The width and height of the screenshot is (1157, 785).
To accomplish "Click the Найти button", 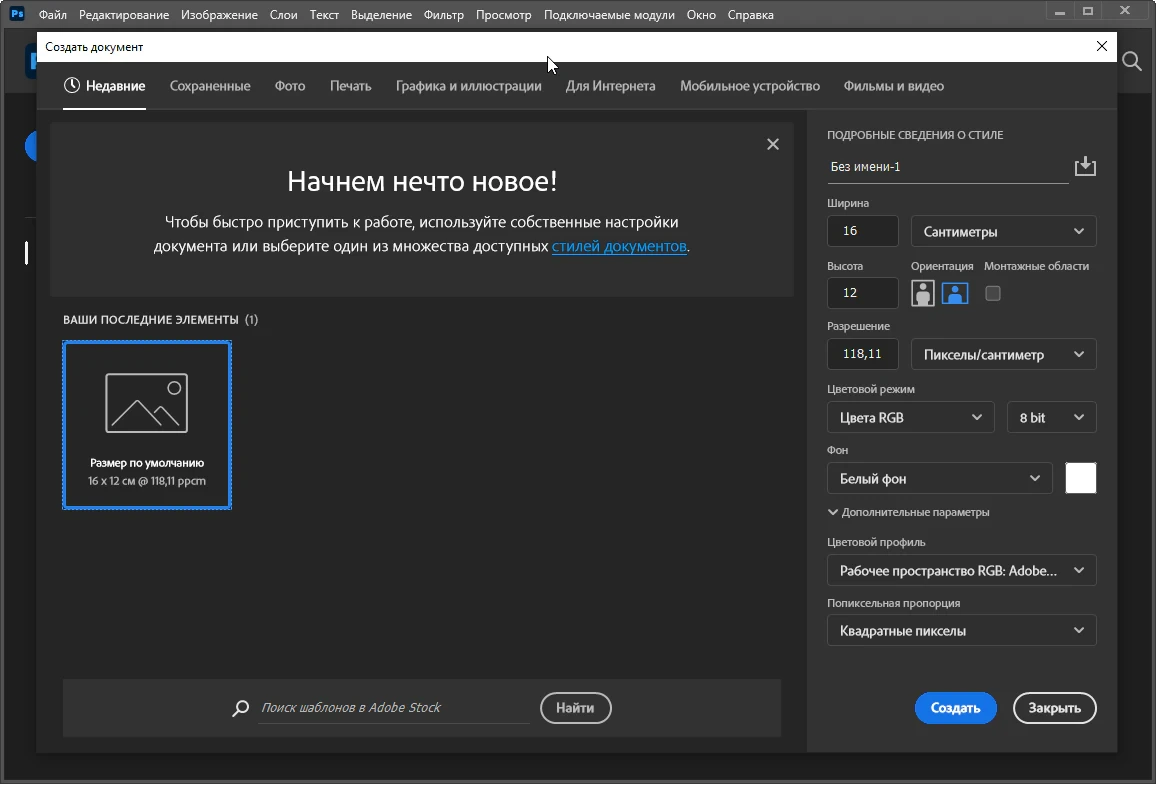I will 576,708.
